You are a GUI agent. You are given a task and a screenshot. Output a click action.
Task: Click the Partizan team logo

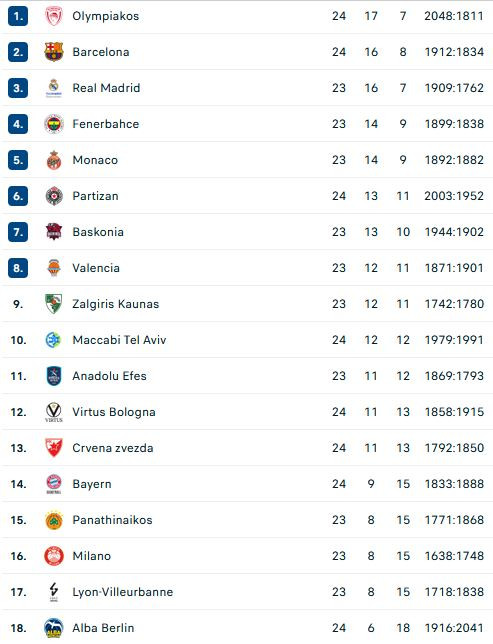pyautogui.click(x=54, y=196)
